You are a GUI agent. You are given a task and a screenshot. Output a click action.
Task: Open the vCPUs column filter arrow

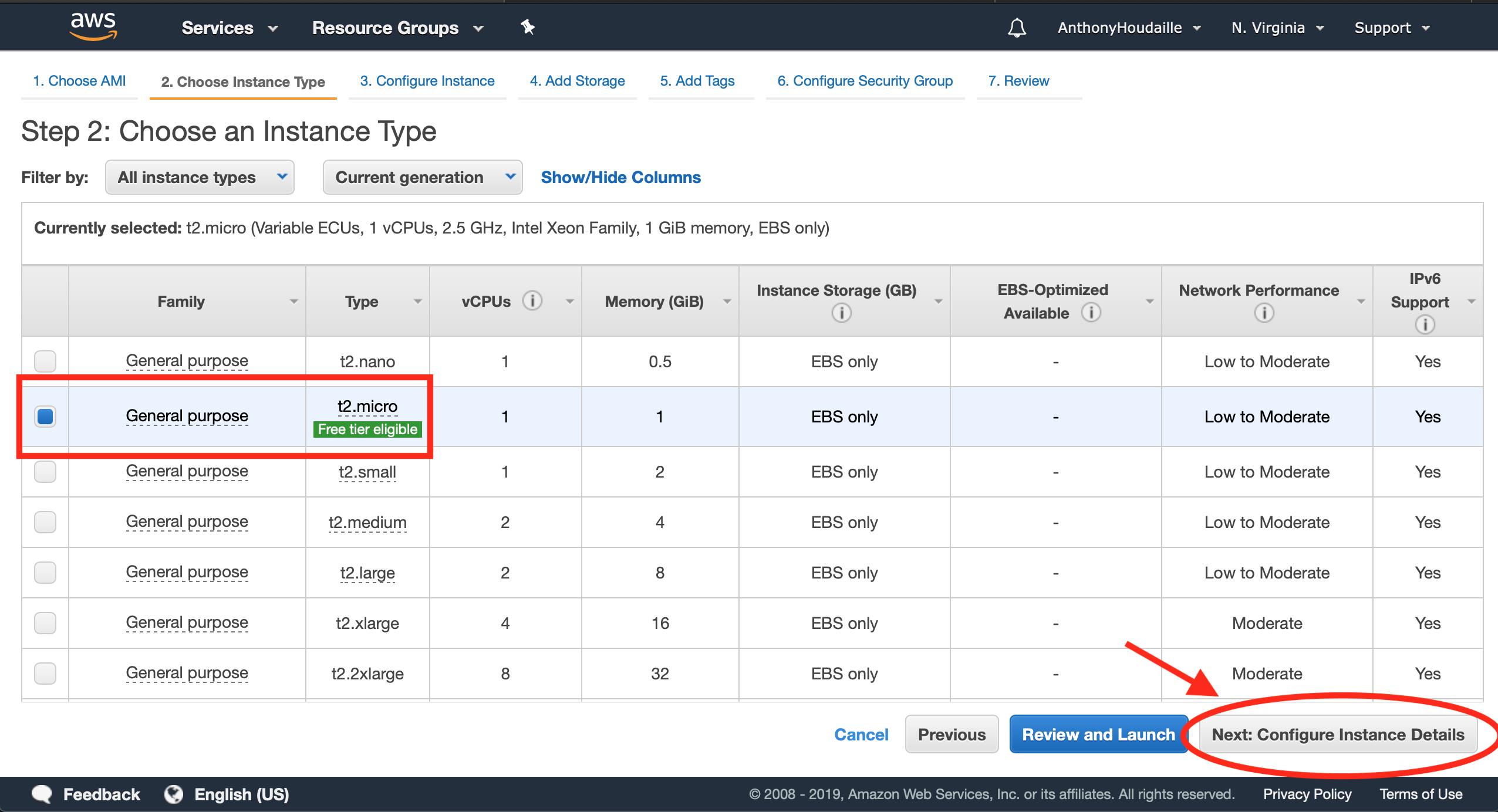click(x=569, y=302)
